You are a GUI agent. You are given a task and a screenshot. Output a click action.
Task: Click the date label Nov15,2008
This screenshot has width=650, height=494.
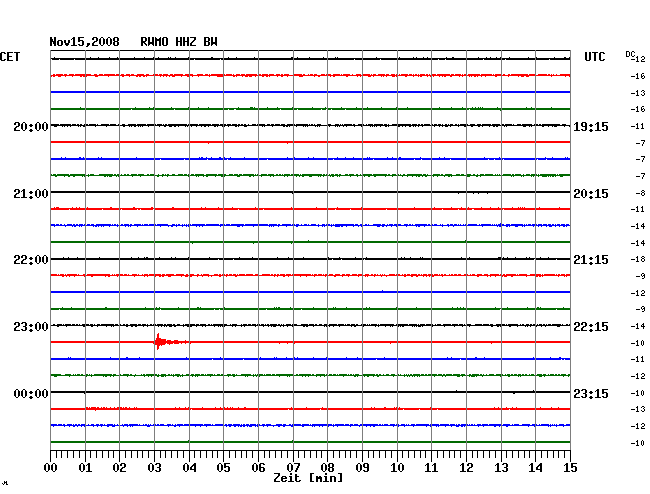pyautogui.click(x=84, y=42)
